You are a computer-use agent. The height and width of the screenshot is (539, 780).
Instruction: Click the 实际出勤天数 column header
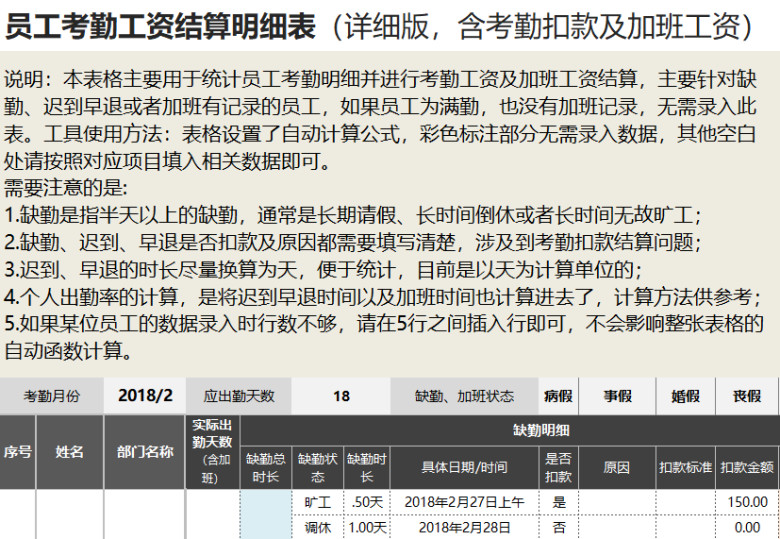212,452
